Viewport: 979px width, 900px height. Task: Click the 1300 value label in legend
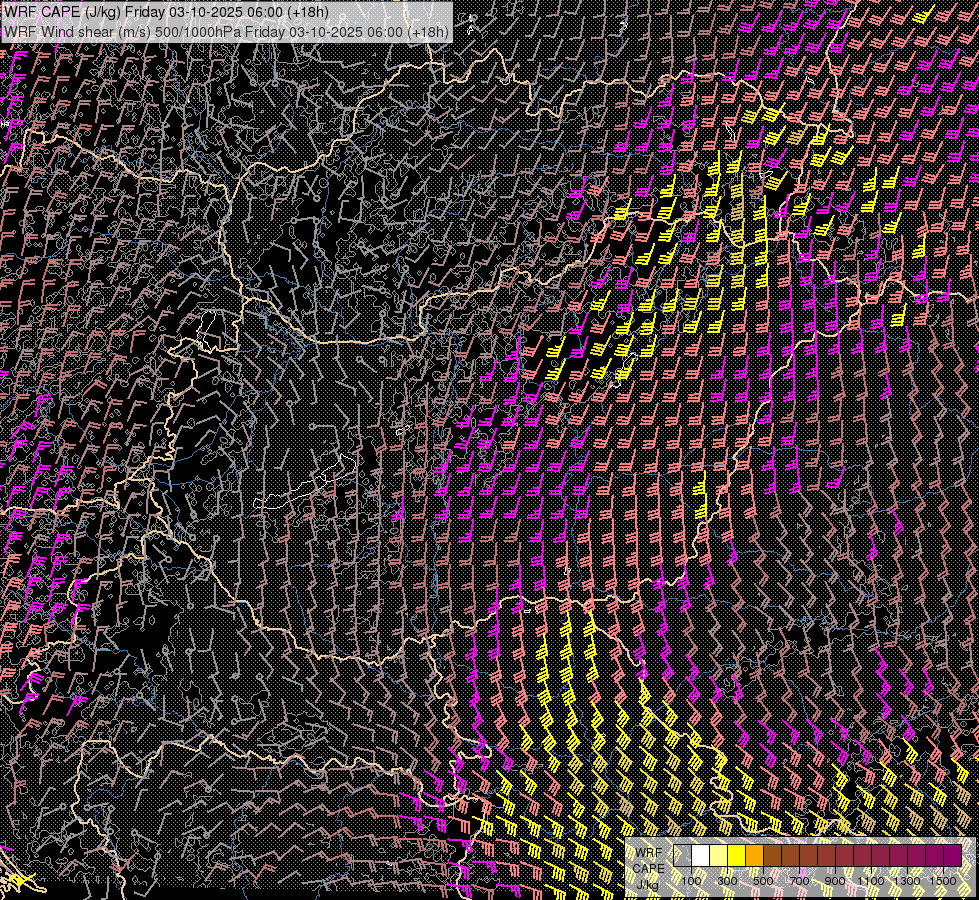907,880
